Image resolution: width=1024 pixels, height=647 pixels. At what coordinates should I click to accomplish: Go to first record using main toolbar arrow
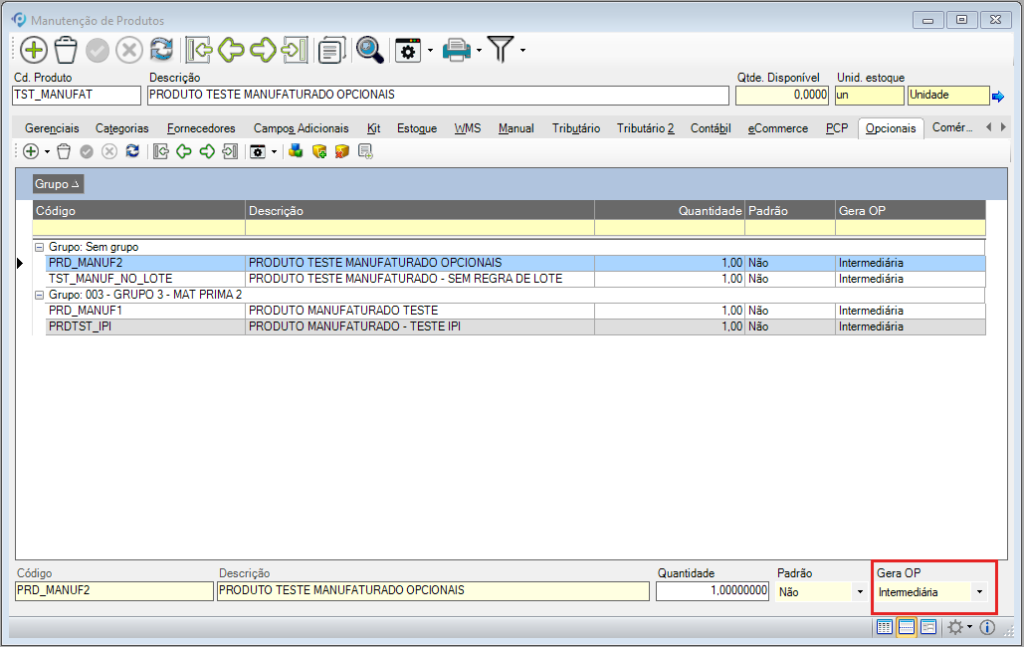[x=198, y=50]
